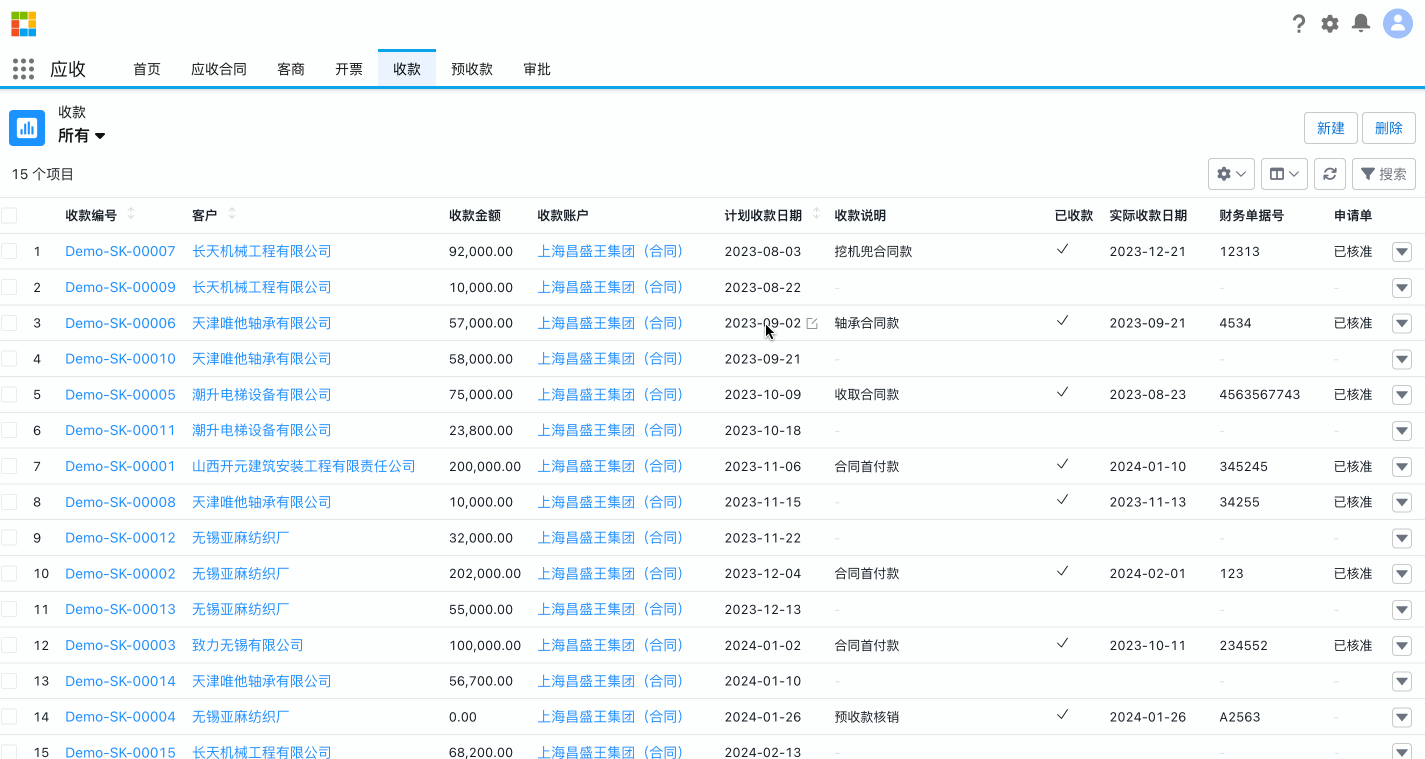Image resolution: width=1425 pixels, height=759 pixels.
Task: Open the notification bell icon
Action: [x=1360, y=23]
